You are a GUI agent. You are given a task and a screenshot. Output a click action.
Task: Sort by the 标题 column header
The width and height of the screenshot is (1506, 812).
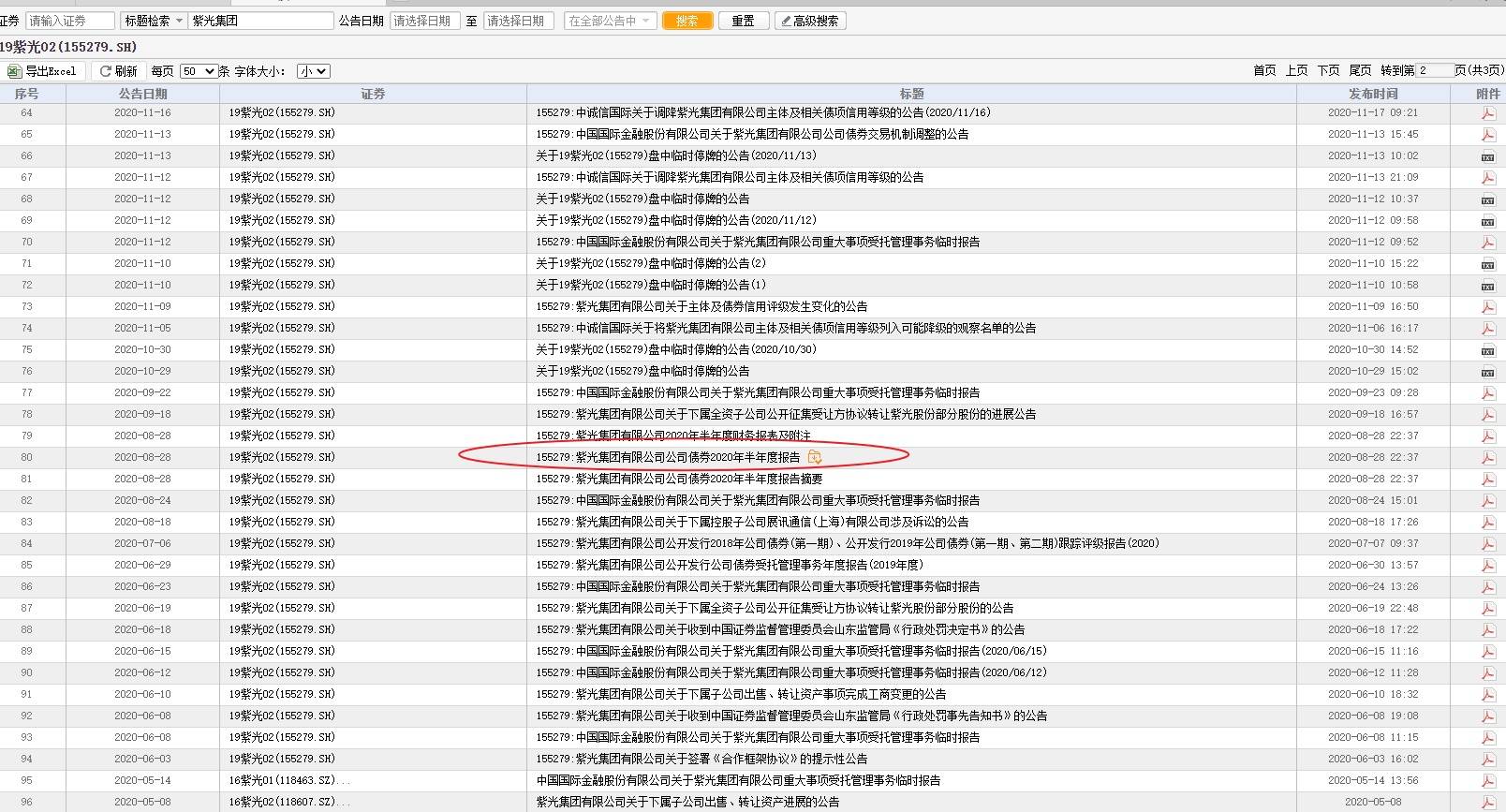point(911,94)
